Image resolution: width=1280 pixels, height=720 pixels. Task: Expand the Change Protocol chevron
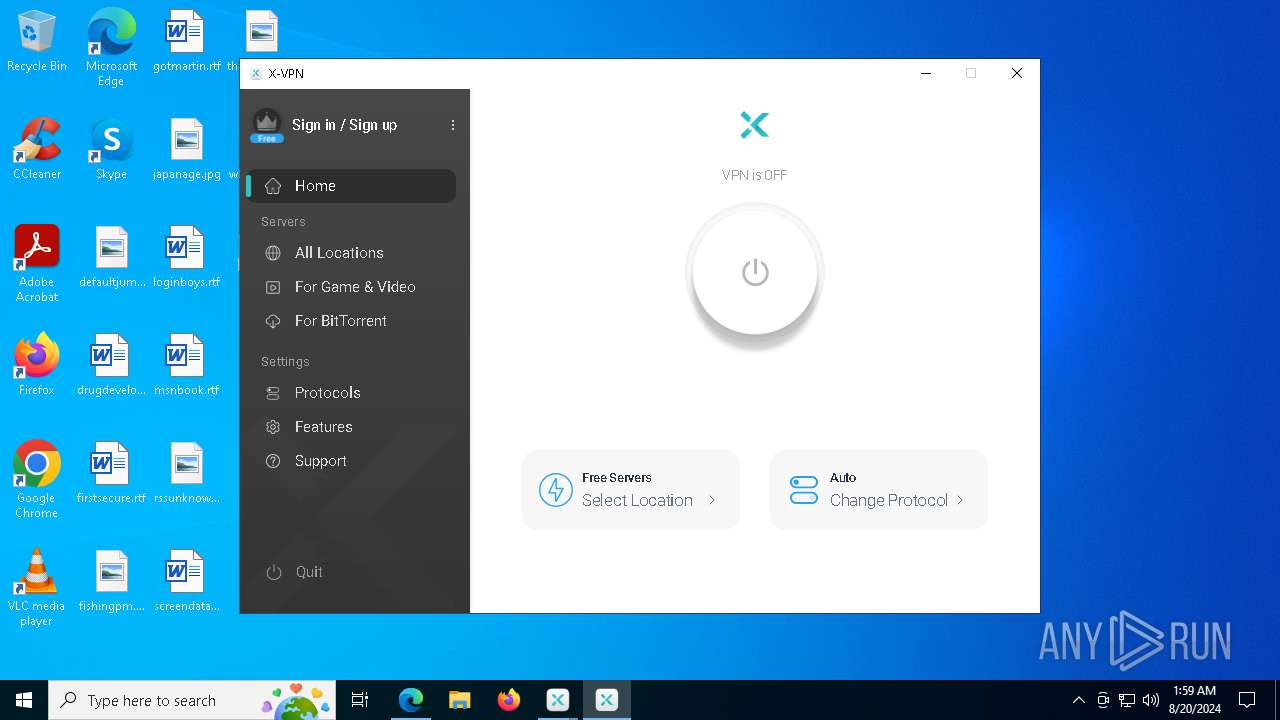click(x=960, y=500)
